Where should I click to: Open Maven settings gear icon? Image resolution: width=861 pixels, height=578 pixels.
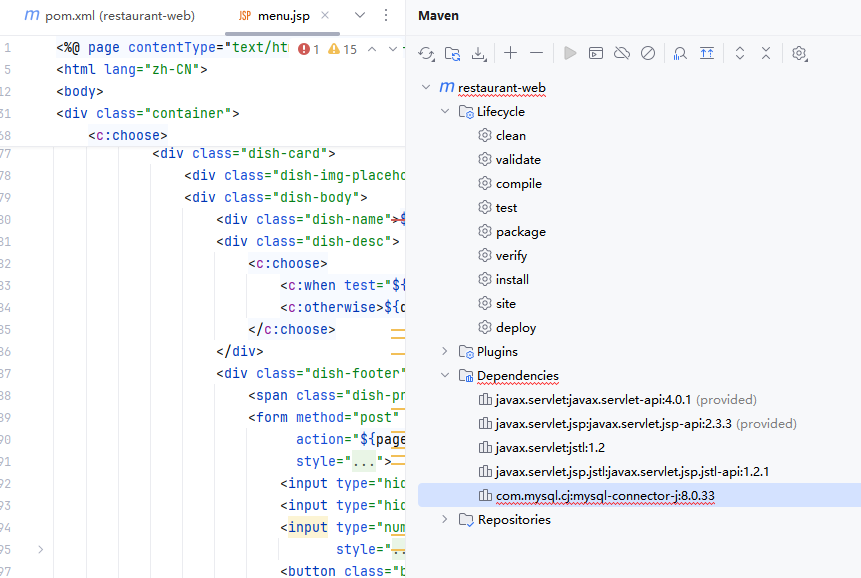[800, 53]
